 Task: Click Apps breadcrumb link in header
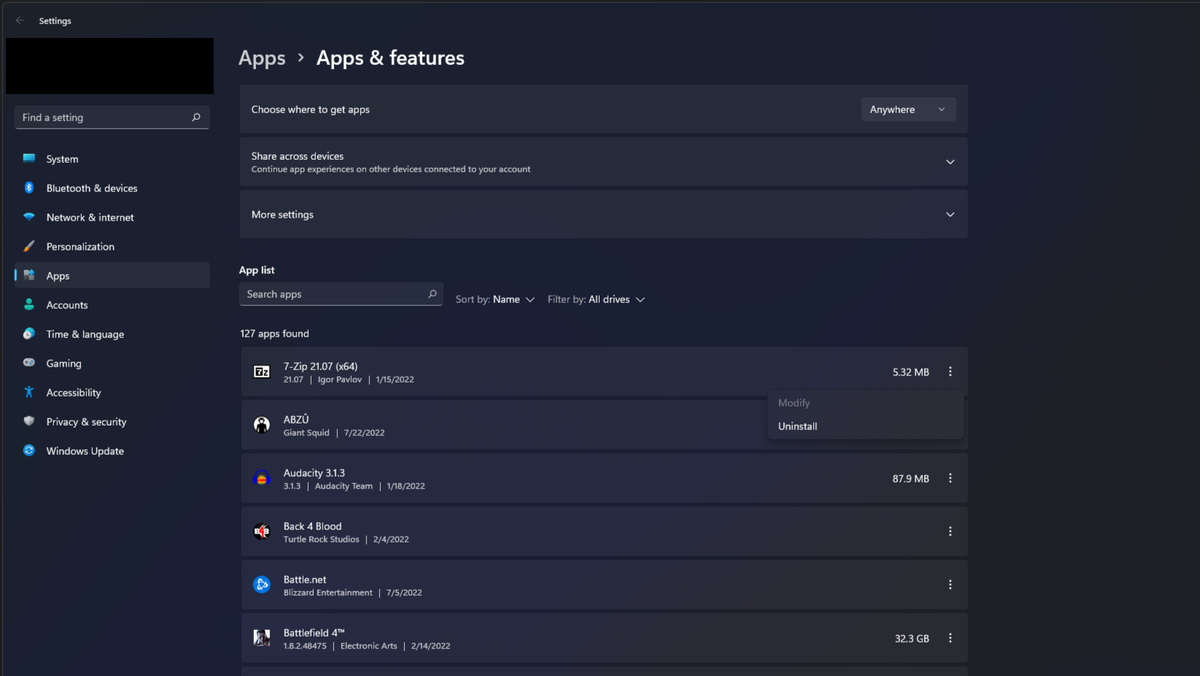coord(262,58)
